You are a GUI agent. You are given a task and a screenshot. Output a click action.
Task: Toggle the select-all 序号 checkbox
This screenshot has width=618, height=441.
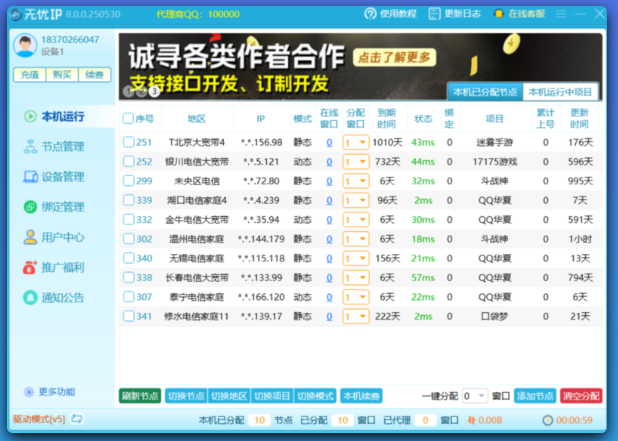[x=128, y=118]
